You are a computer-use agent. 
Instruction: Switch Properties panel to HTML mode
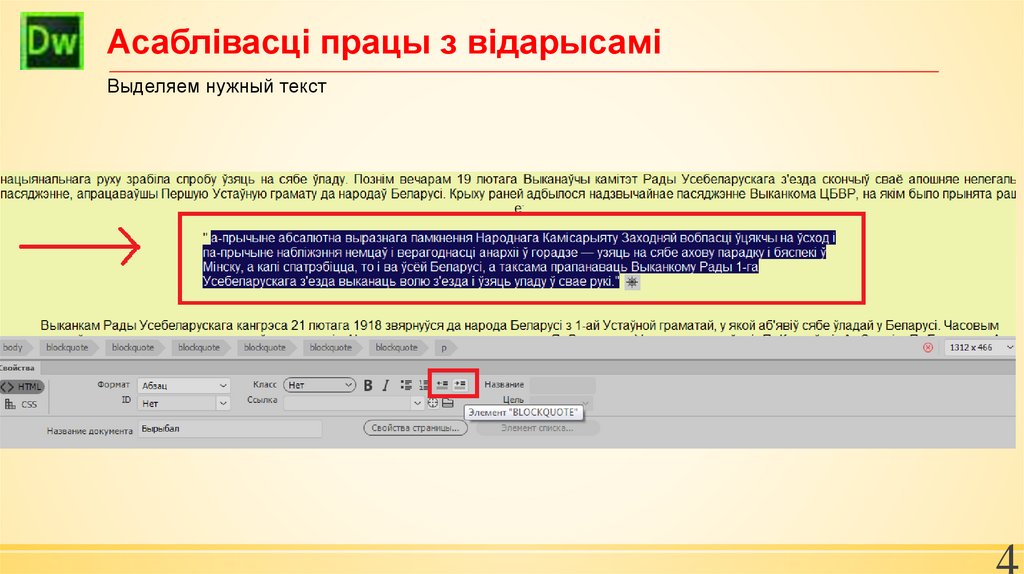(22, 387)
